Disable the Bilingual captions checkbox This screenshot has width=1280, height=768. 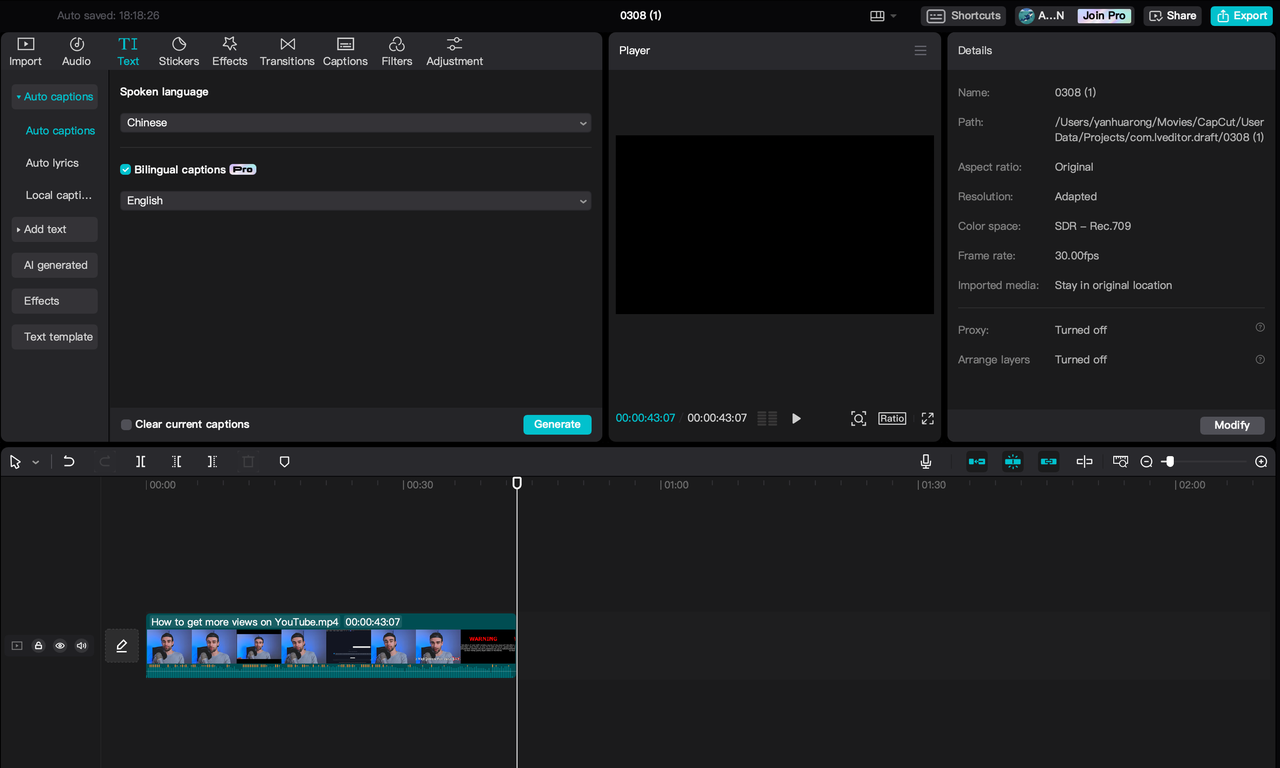pos(125,169)
